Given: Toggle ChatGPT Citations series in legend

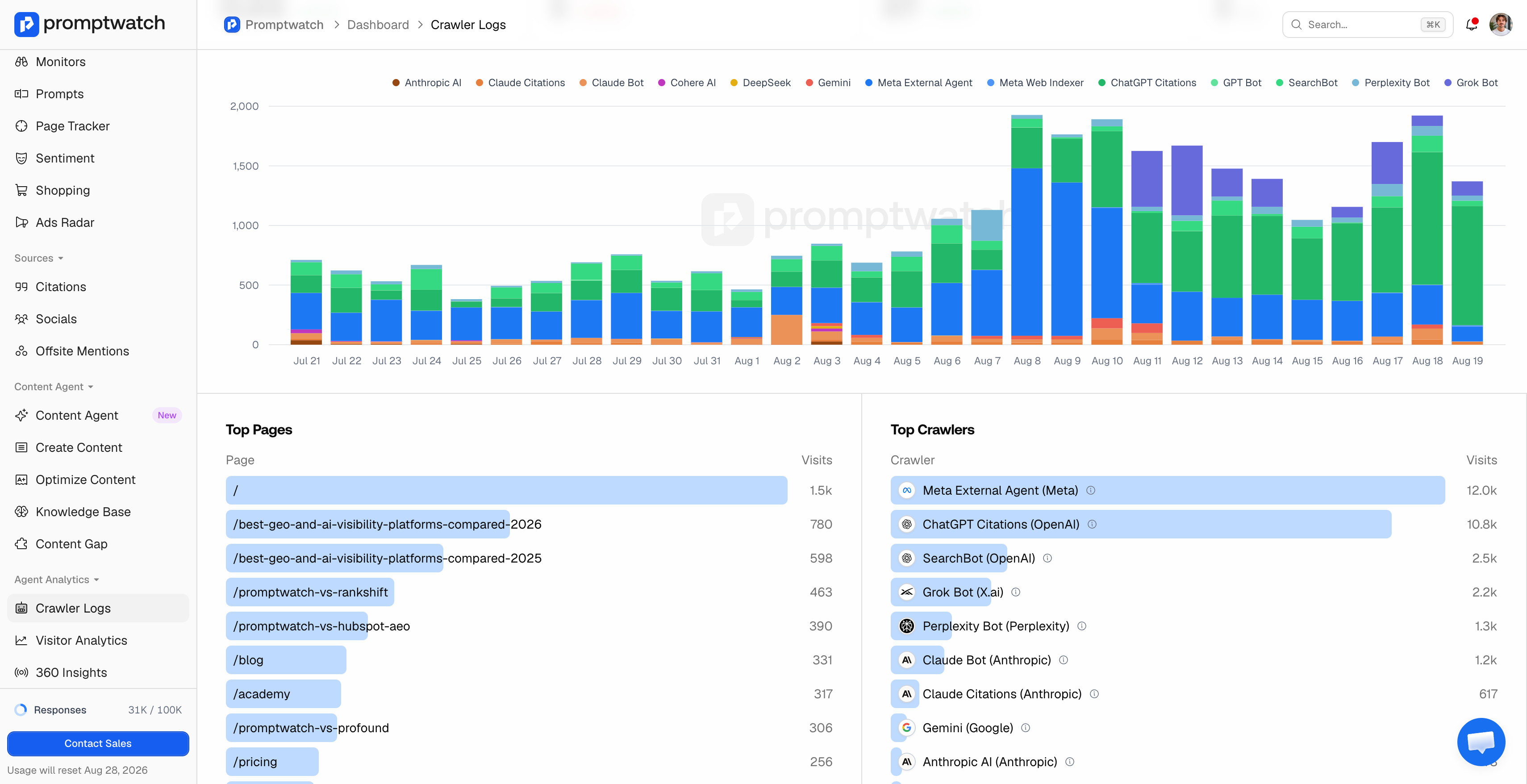Looking at the screenshot, I should [1147, 83].
